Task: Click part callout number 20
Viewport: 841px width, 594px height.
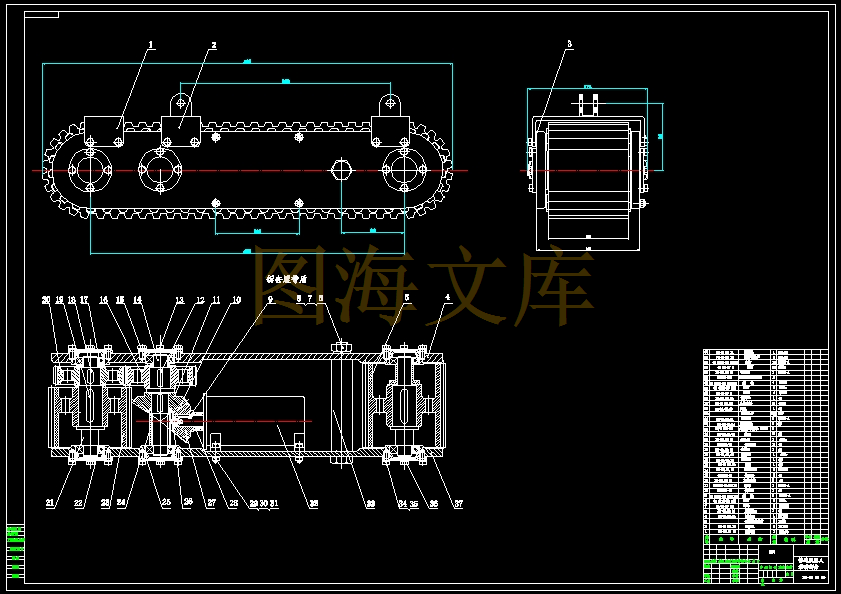Action: pyautogui.click(x=46, y=300)
